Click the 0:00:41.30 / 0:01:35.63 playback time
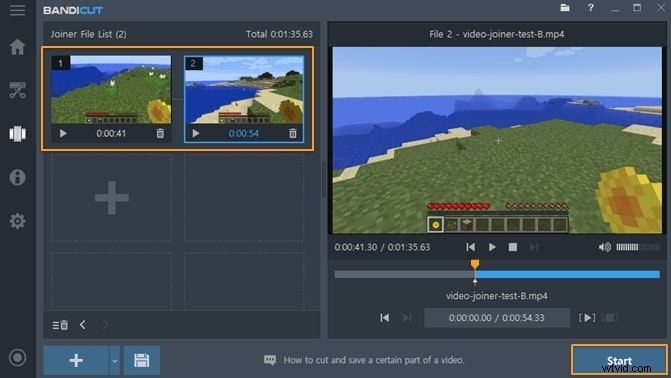Image resolution: width=671 pixels, height=378 pixels. click(382, 247)
